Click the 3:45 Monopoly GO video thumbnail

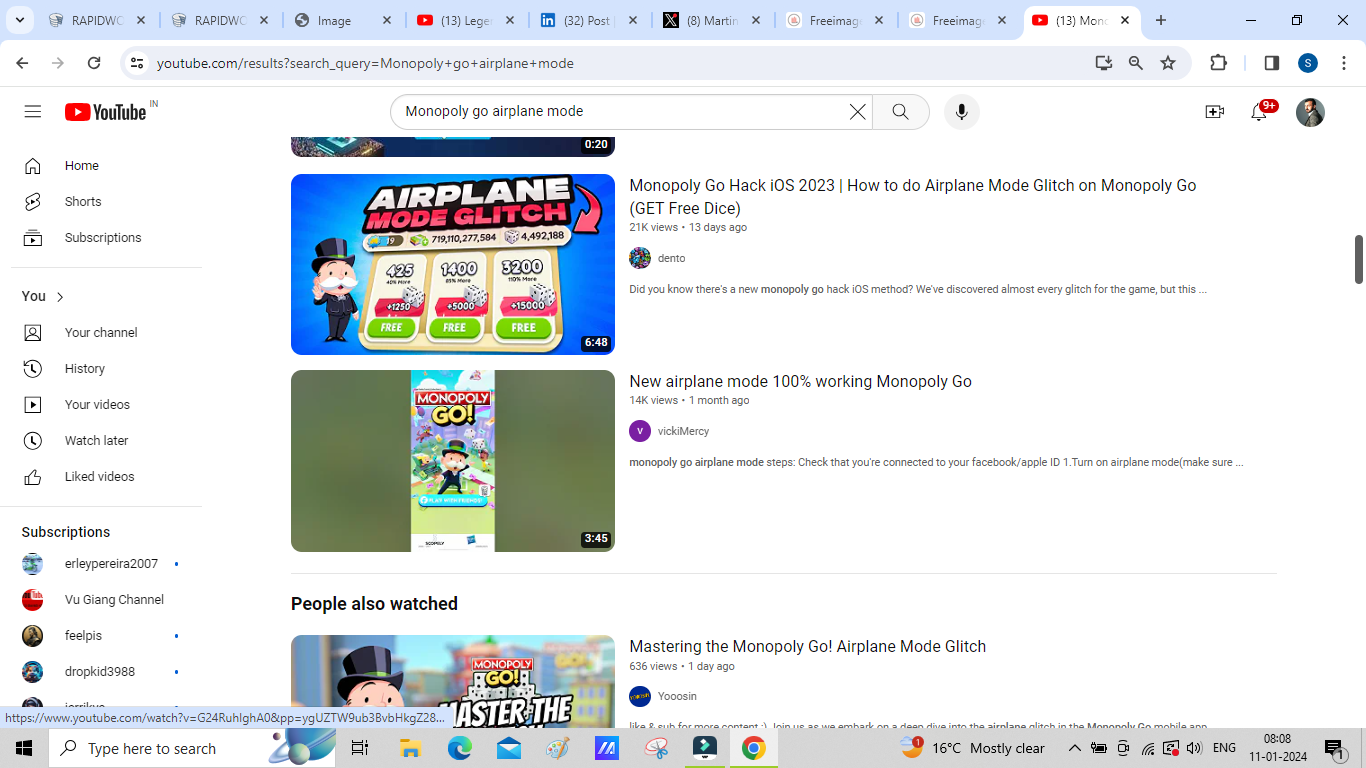[453, 461]
